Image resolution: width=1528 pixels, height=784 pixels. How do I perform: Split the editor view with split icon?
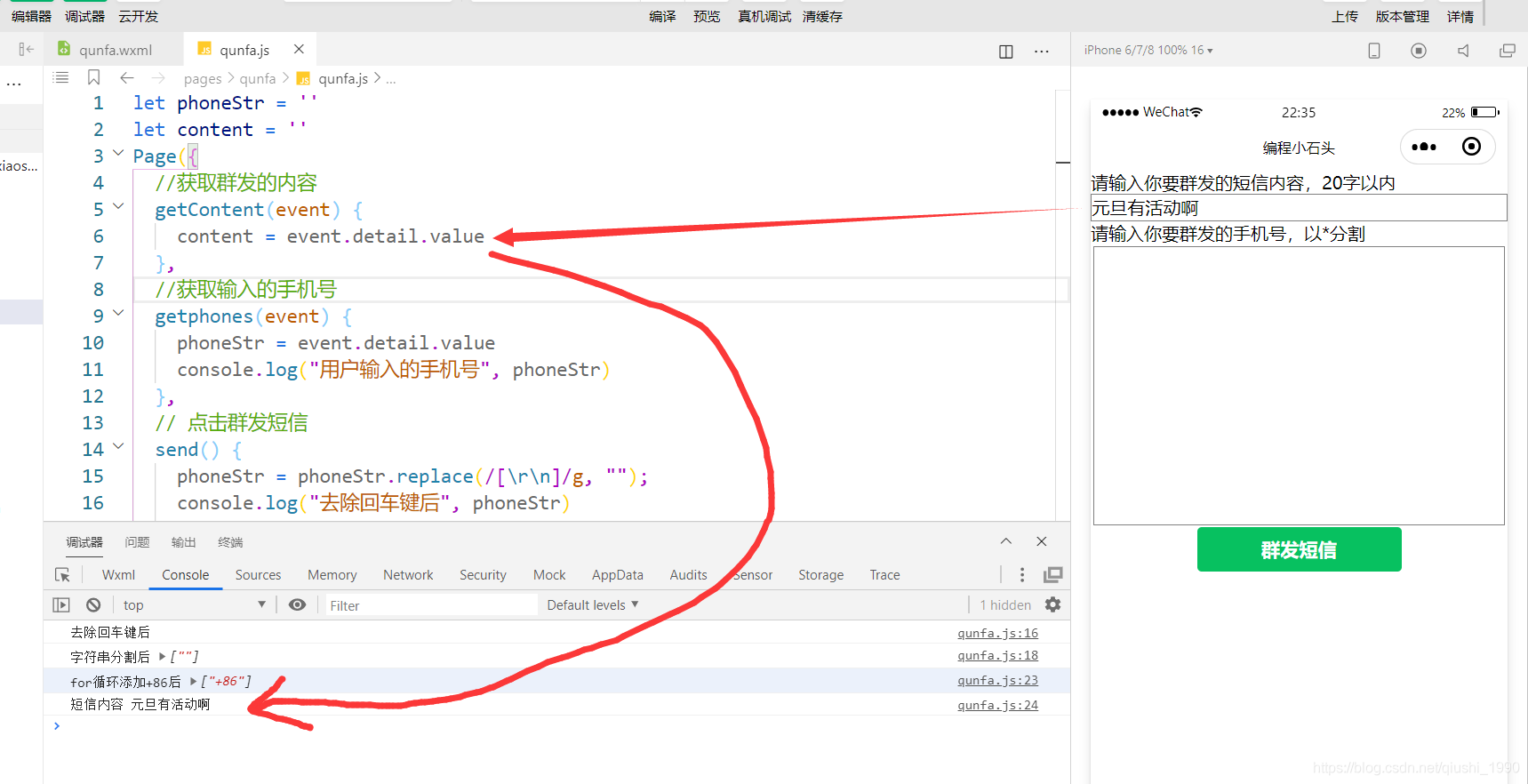[x=1006, y=52]
